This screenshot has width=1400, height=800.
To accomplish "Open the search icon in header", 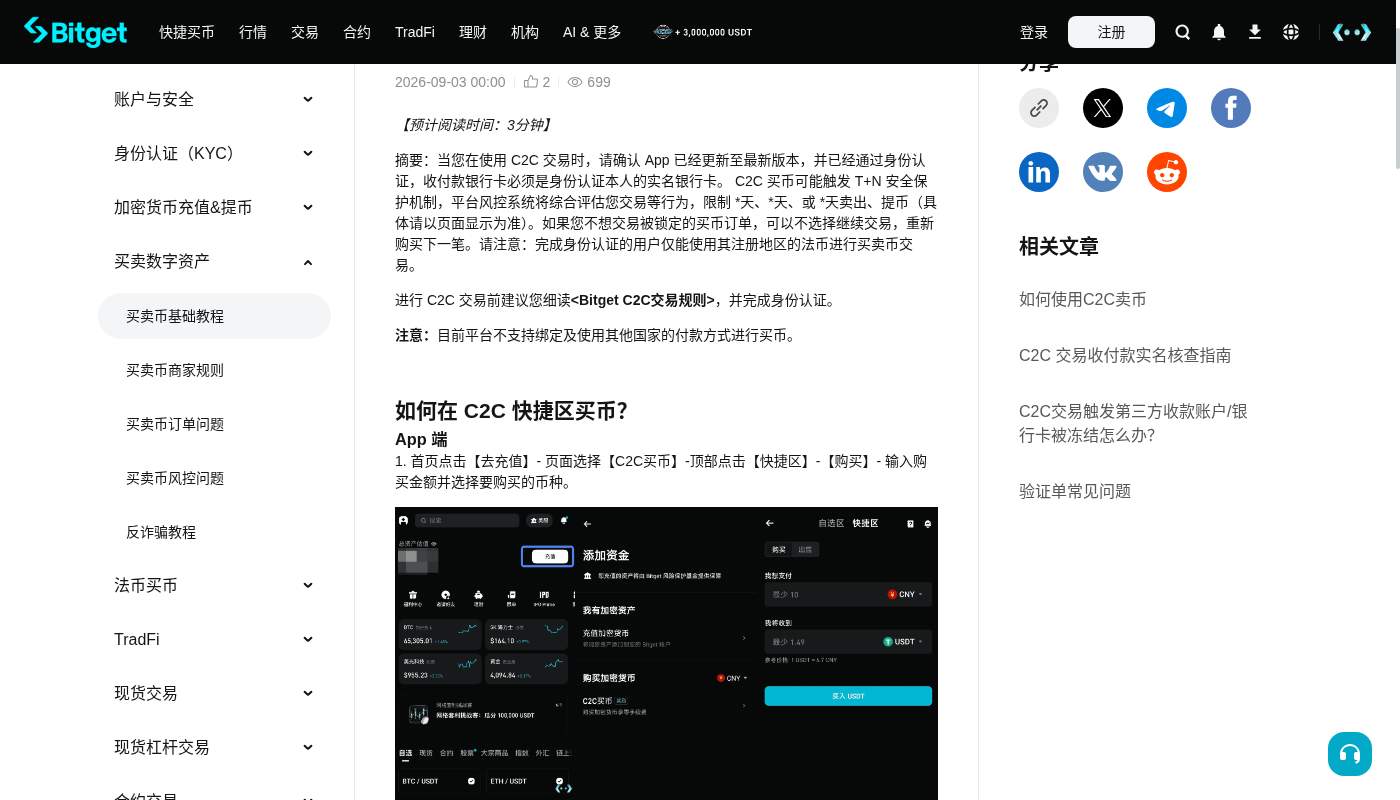I will click(x=1183, y=32).
